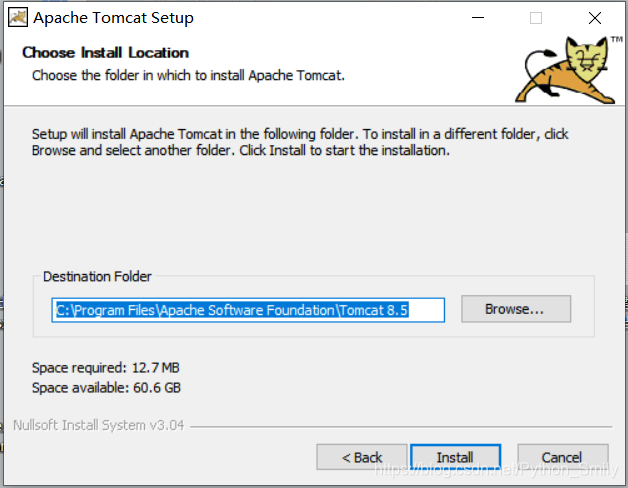Click the setup instructions paragraph text
This screenshot has height=488, width=628.
point(300,142)
